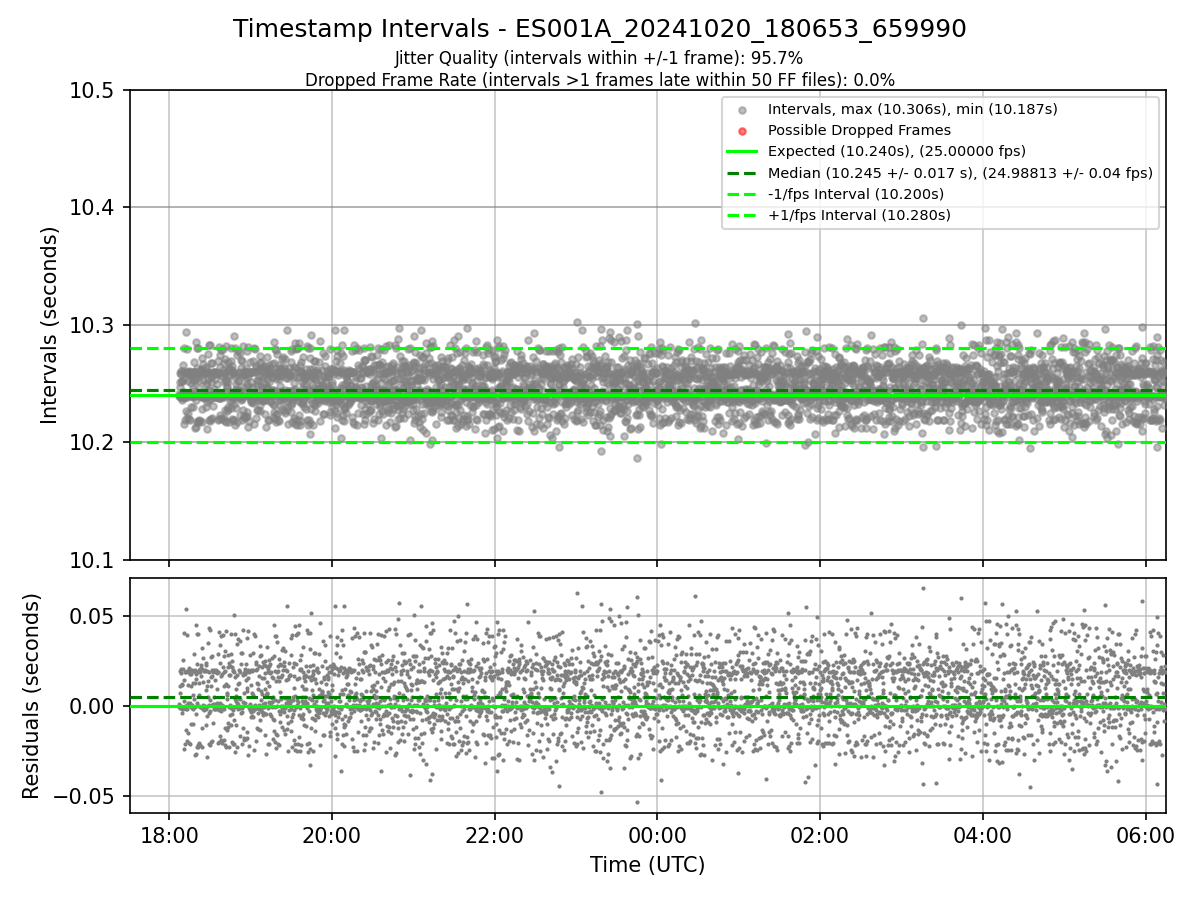Select legend entry 'Expected (10.240s), (25.00000 fps)'
This screenshot has height=900, width=1200.
click(x=897, y=151)
